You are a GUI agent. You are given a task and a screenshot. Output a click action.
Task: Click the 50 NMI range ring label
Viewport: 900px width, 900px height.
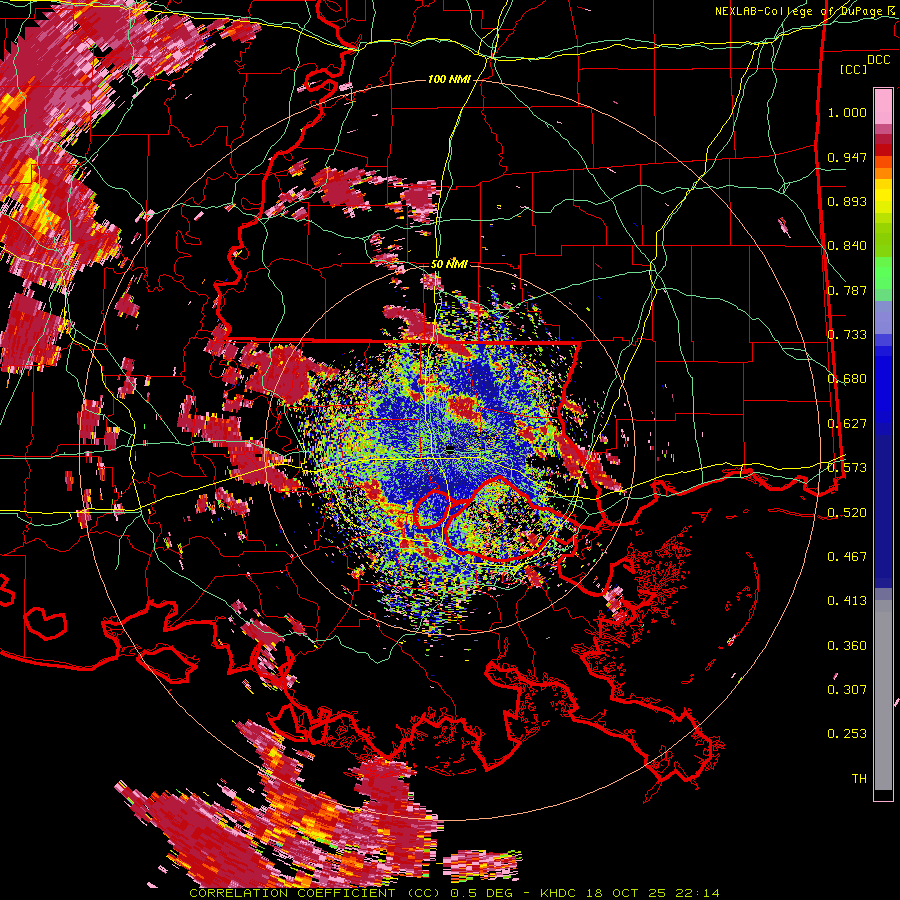[449, 264]
